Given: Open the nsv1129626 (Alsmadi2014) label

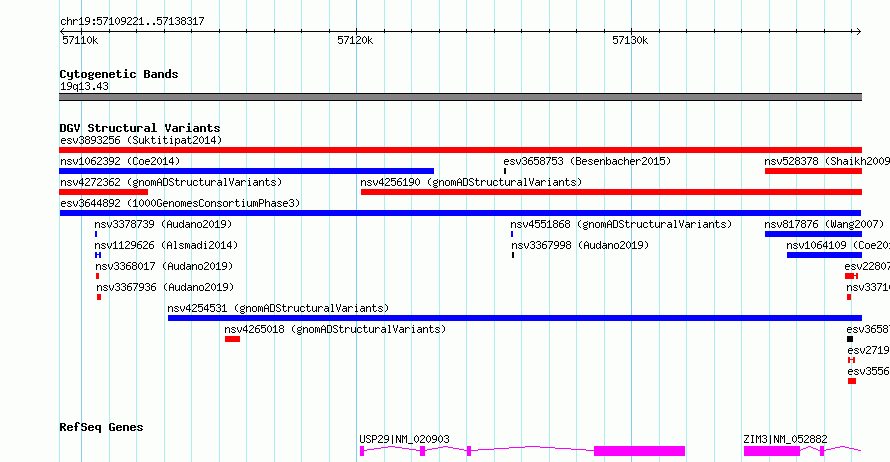Looking at the screenshot, I should pyautogui.click(x=166, y=245).
